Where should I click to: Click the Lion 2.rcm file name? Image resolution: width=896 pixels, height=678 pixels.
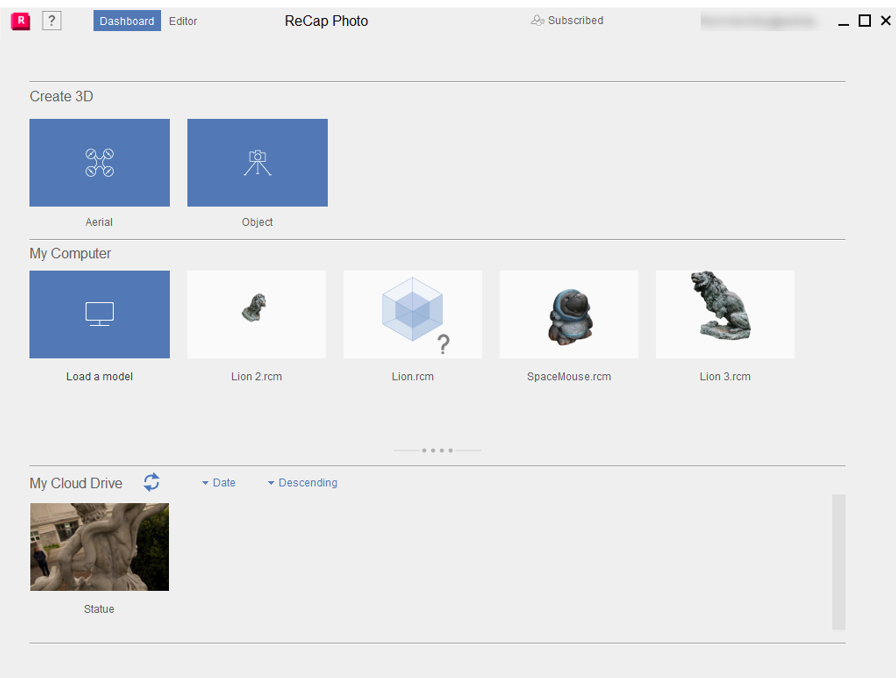[x=257, y=377]
